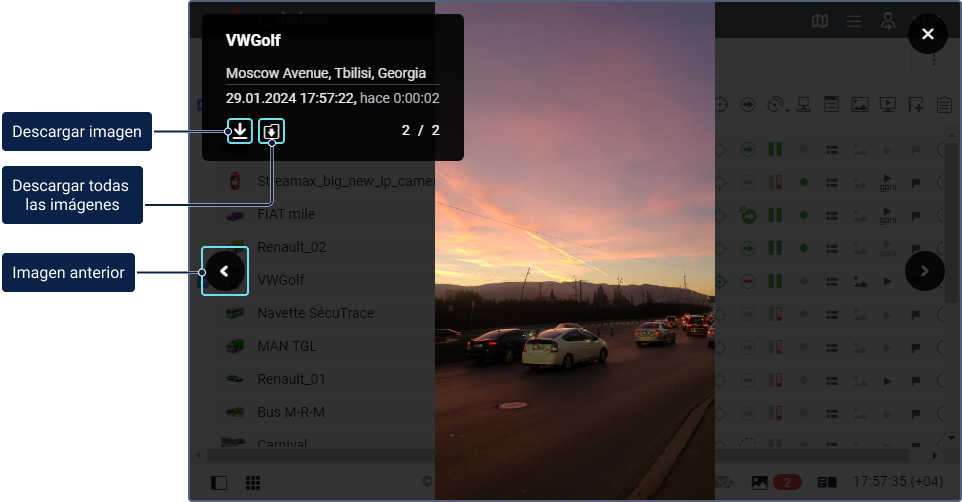This screenshot has width=962, height=502.
Task: Click the Streamax red car icon
Action: (x=235, y=181)
